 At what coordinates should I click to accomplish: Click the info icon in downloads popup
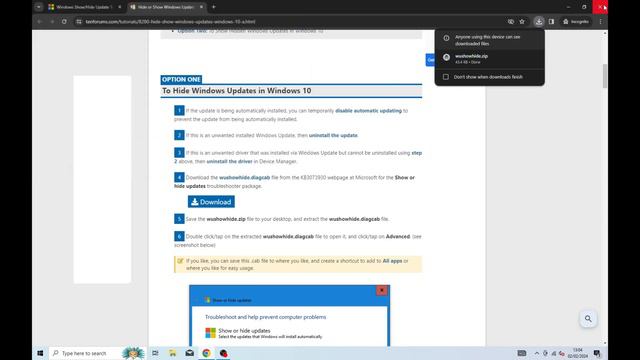coord(447,38)
